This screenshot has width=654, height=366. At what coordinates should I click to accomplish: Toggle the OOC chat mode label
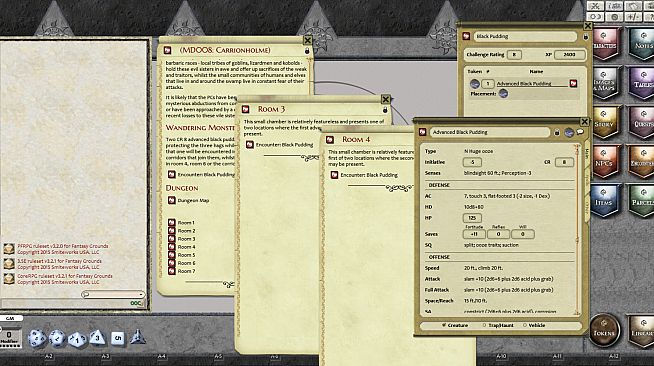pyautogui.click(x=136, y=303)
